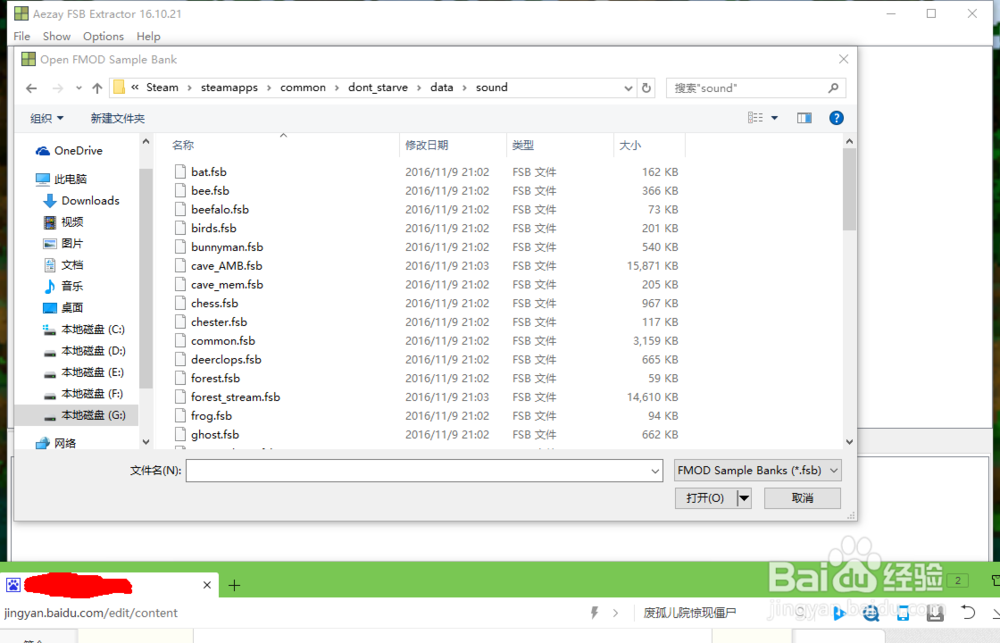Expand the address bar history dropdown
The height and width of the screenshot is (643, 1000).
click(628, 88)
